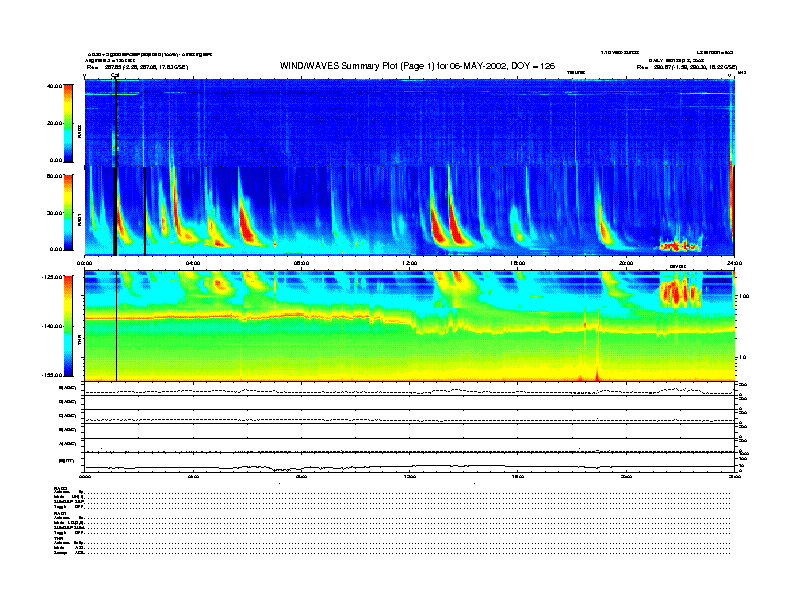The height and width of the screenshot is (612, 792).
Task: Click the TNR panel color scale bar
Action: (67, 324)
